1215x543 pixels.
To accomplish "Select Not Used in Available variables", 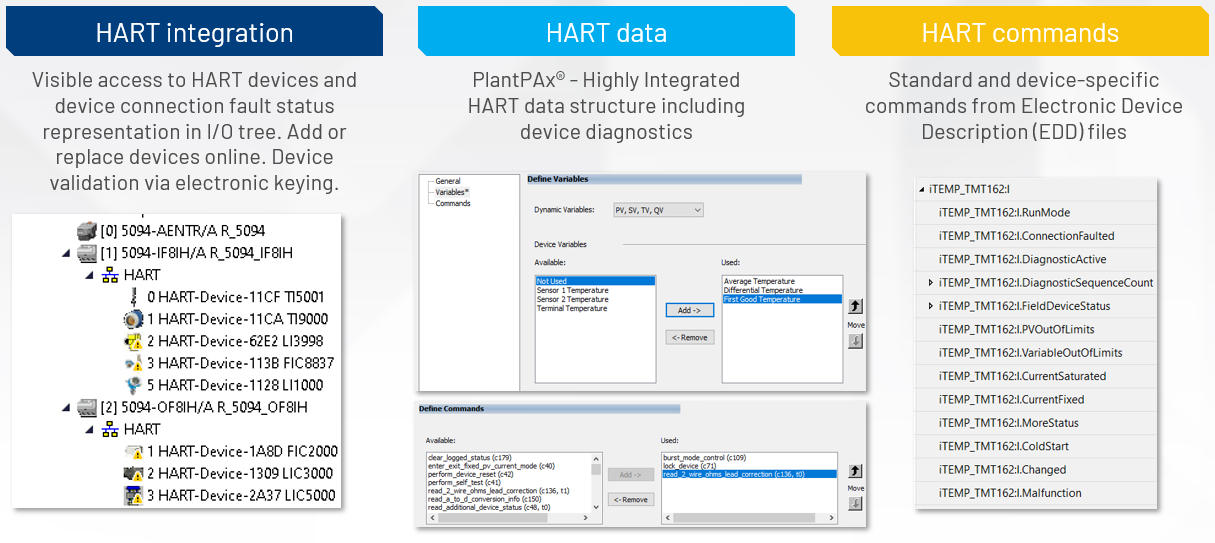I will point(595,282).
